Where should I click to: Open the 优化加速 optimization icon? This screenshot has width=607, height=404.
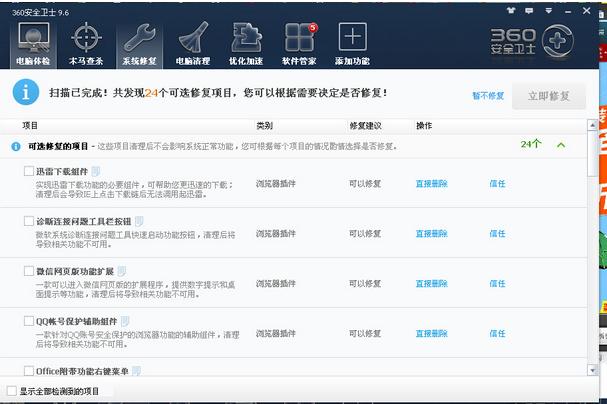pyautogui.click(x=246, y=43)
